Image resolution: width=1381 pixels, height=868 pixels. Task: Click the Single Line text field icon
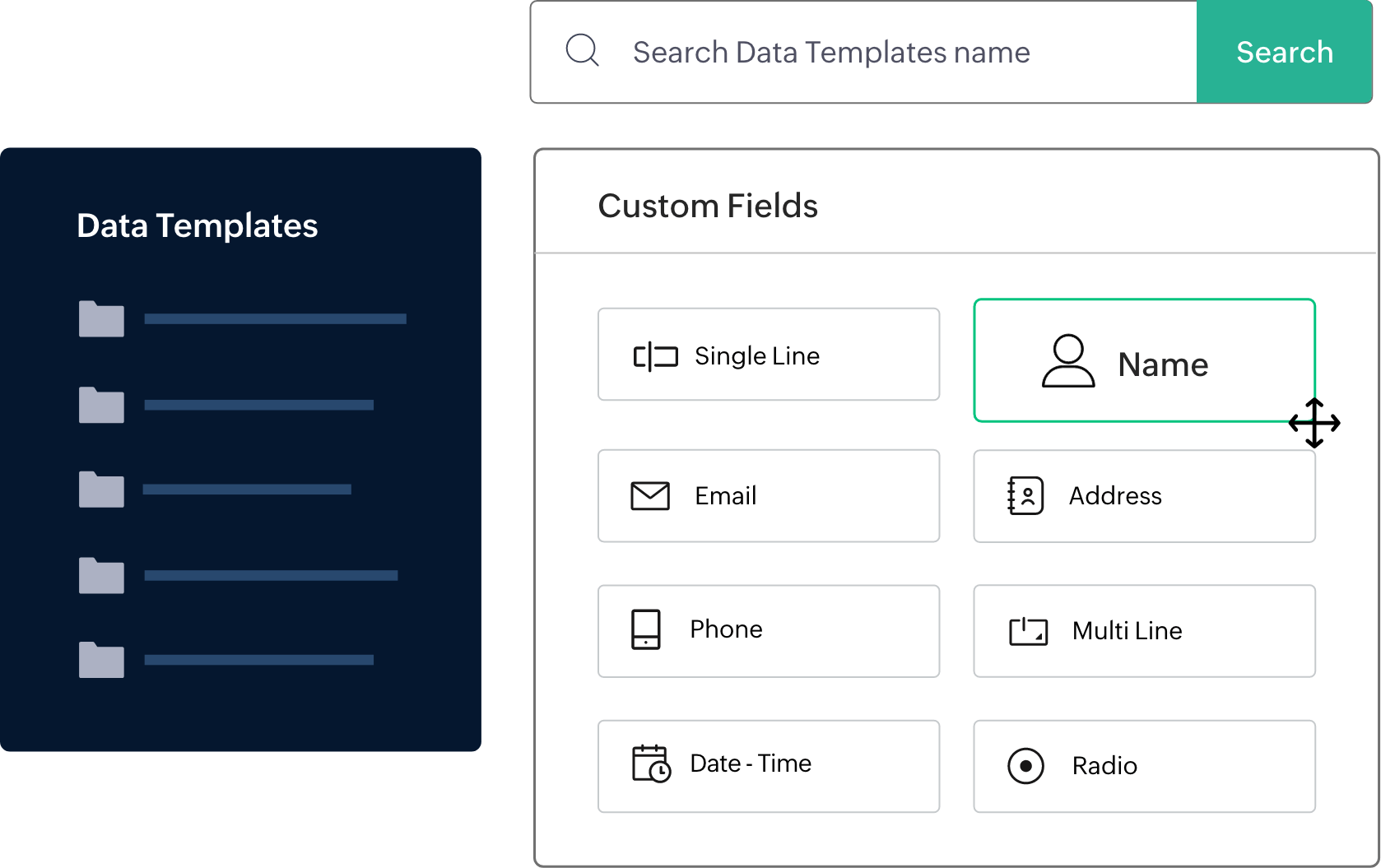[x=655, y=356]
